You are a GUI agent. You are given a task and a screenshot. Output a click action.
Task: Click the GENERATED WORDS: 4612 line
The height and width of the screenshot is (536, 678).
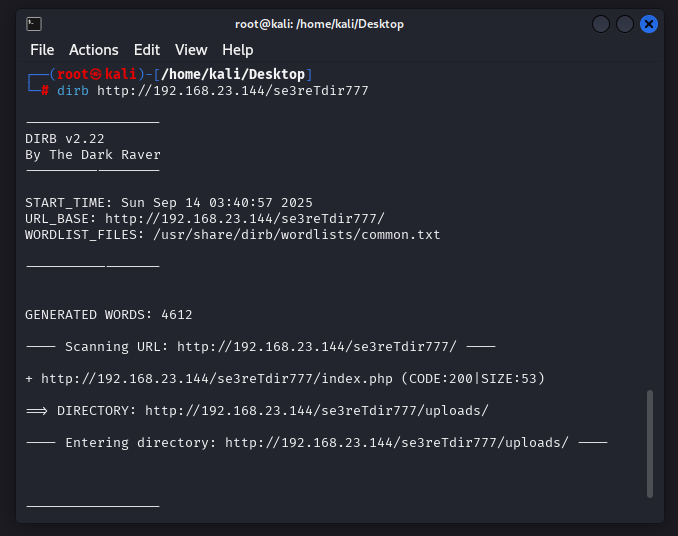109,315
